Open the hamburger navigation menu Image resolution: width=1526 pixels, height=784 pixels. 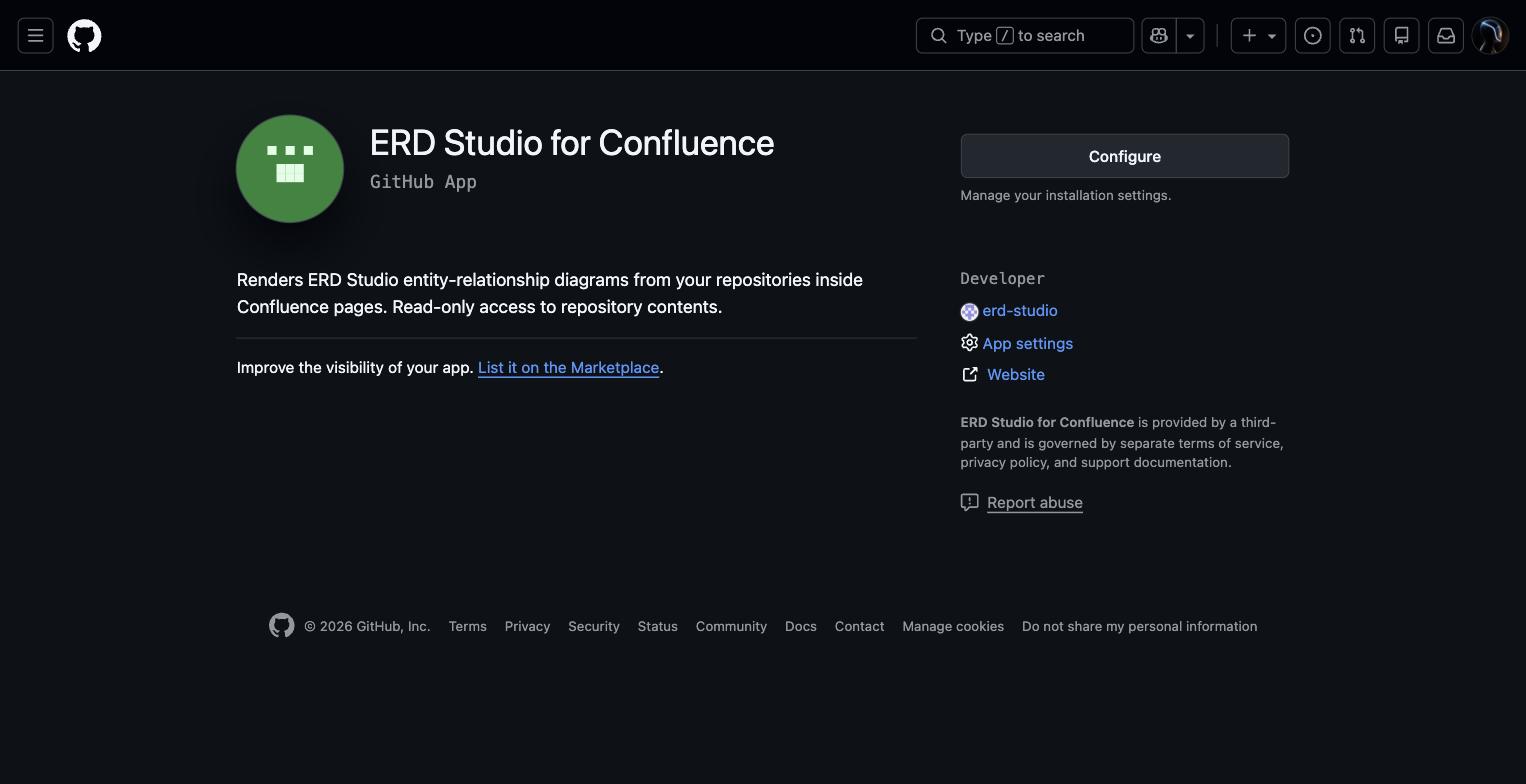click(35, 36)
